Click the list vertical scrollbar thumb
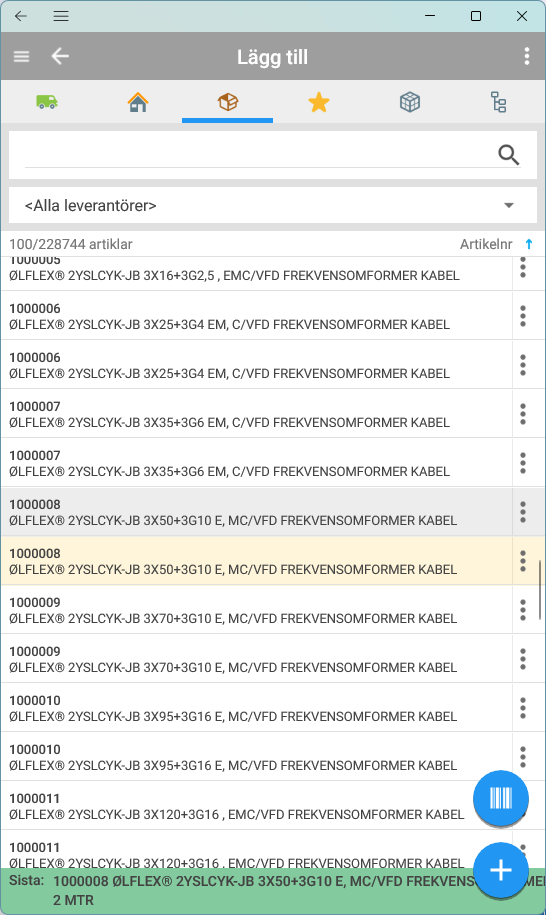This screenshot has width=546, height=915. pos(540,589)
